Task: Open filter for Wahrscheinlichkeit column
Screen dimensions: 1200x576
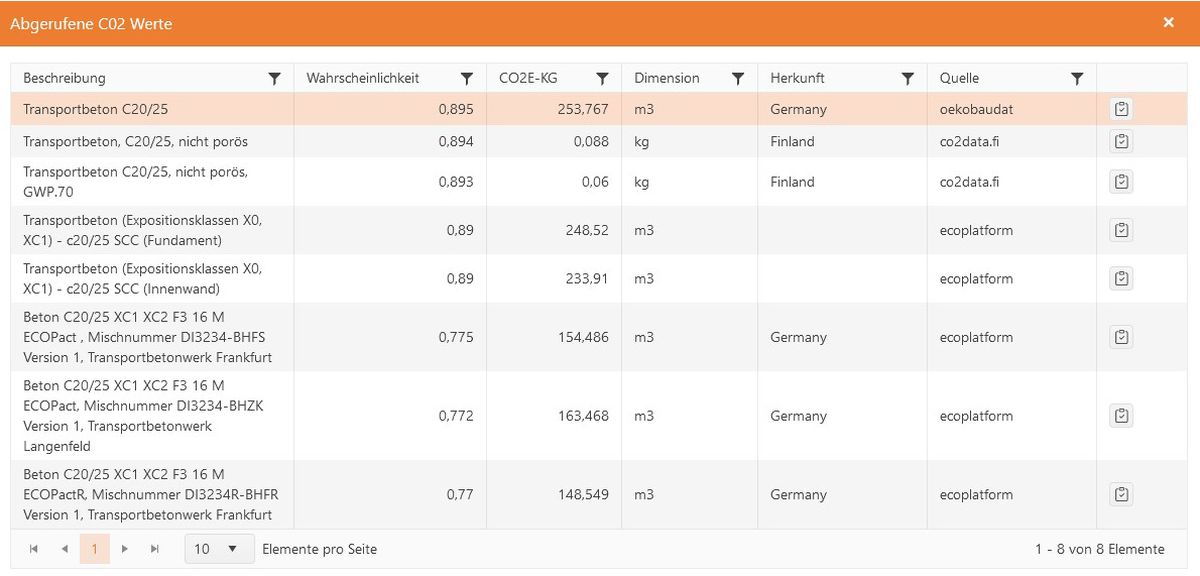Action: [466, 78]
